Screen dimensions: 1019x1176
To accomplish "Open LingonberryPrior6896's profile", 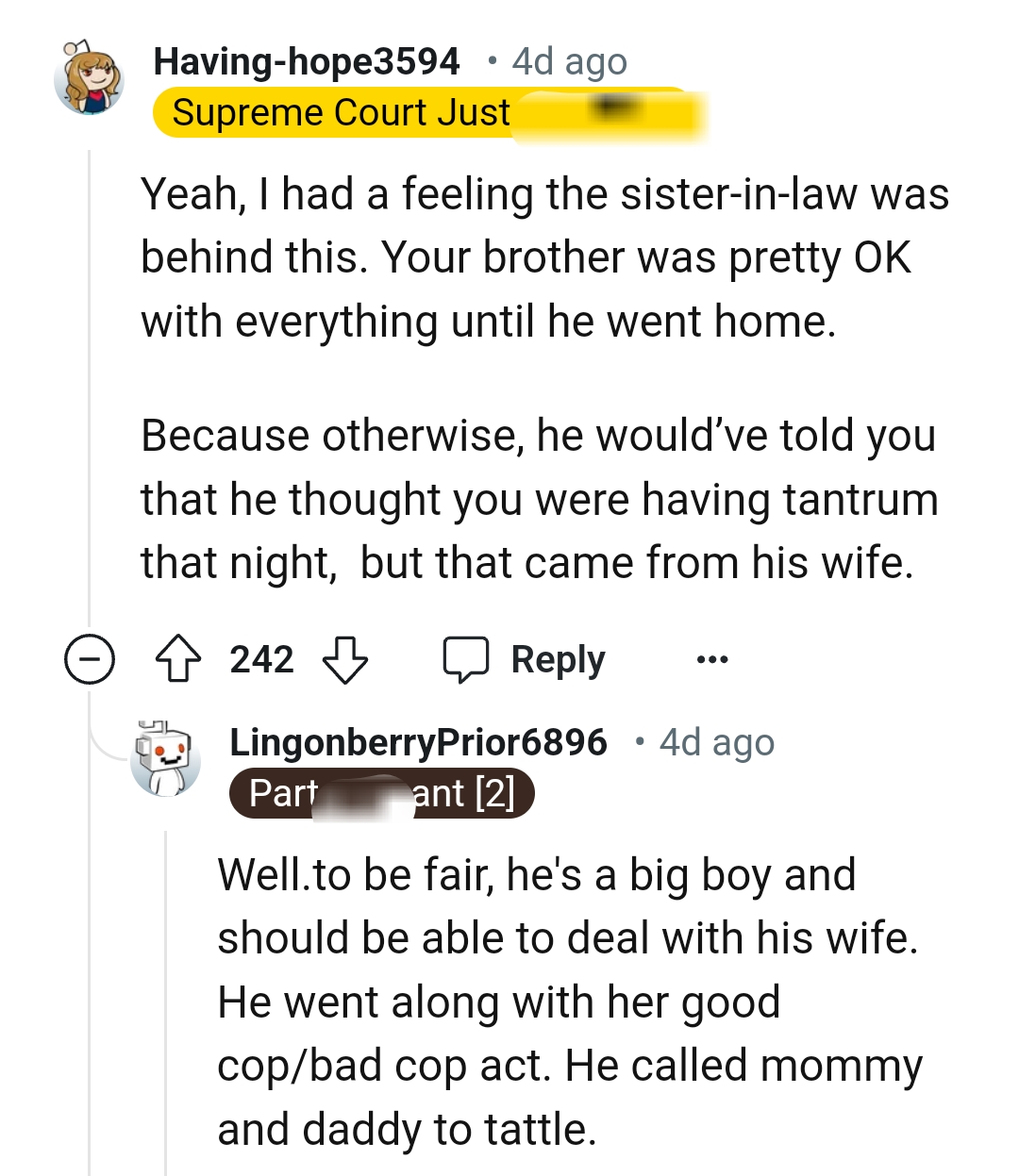I will point(418,742).
